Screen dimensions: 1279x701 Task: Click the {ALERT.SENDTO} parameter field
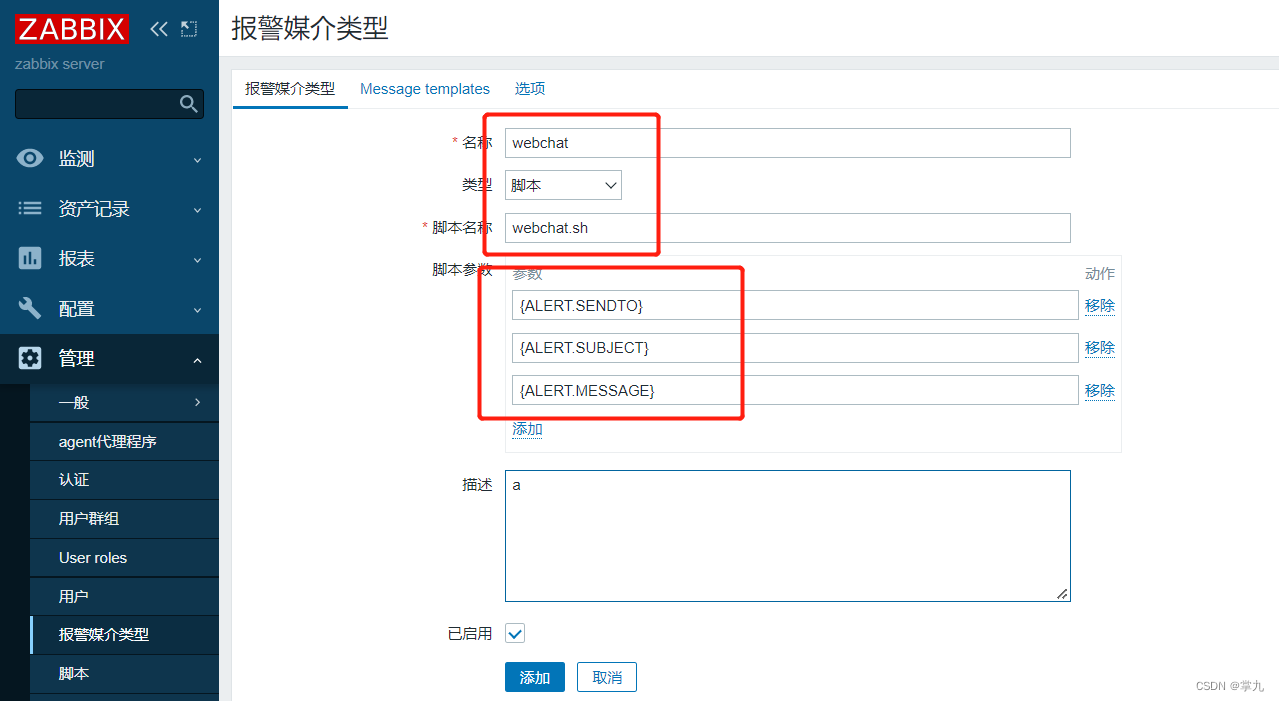pyautogui.click(x=795, y=305)
